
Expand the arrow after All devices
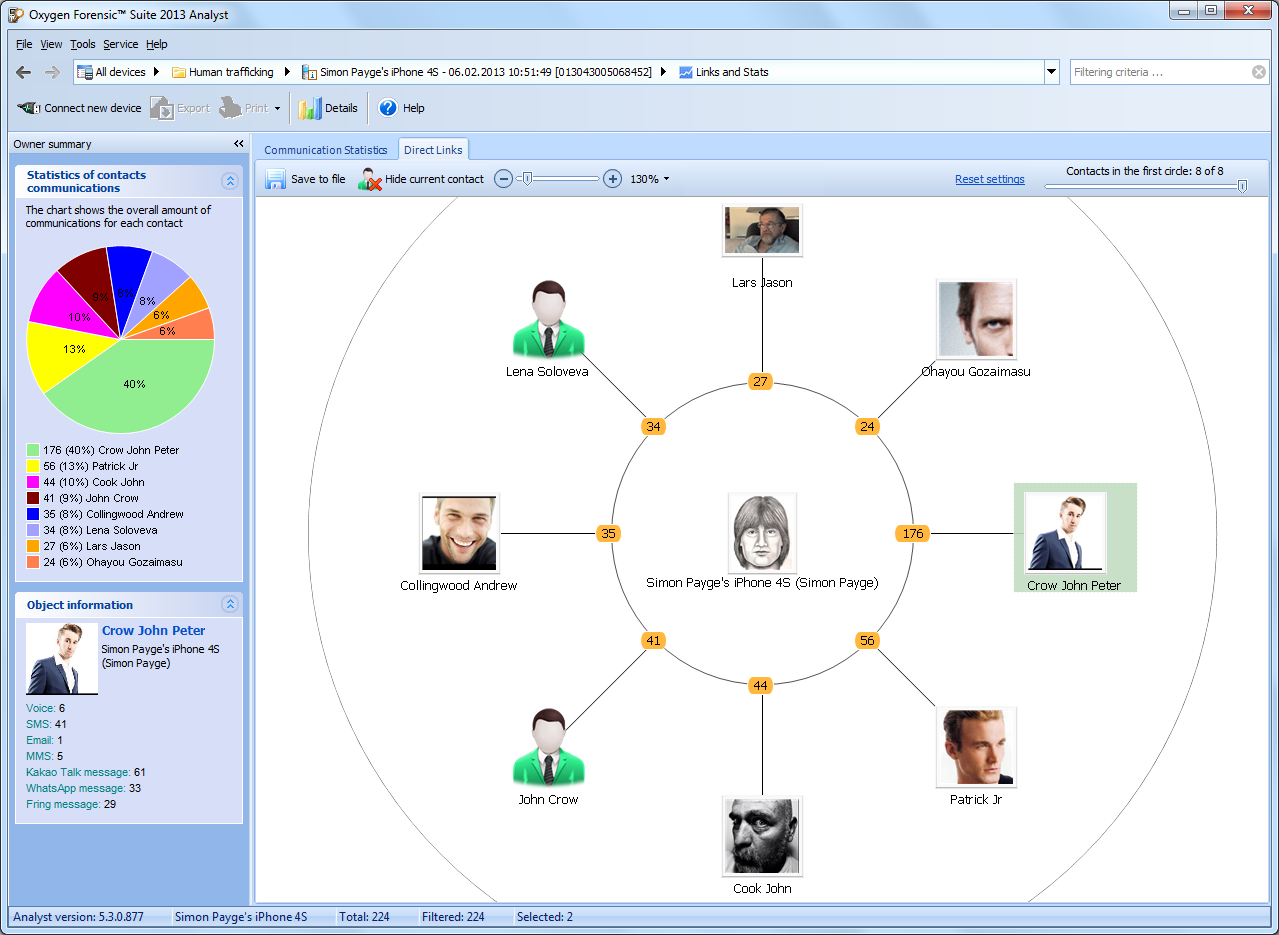click(157, 72)
